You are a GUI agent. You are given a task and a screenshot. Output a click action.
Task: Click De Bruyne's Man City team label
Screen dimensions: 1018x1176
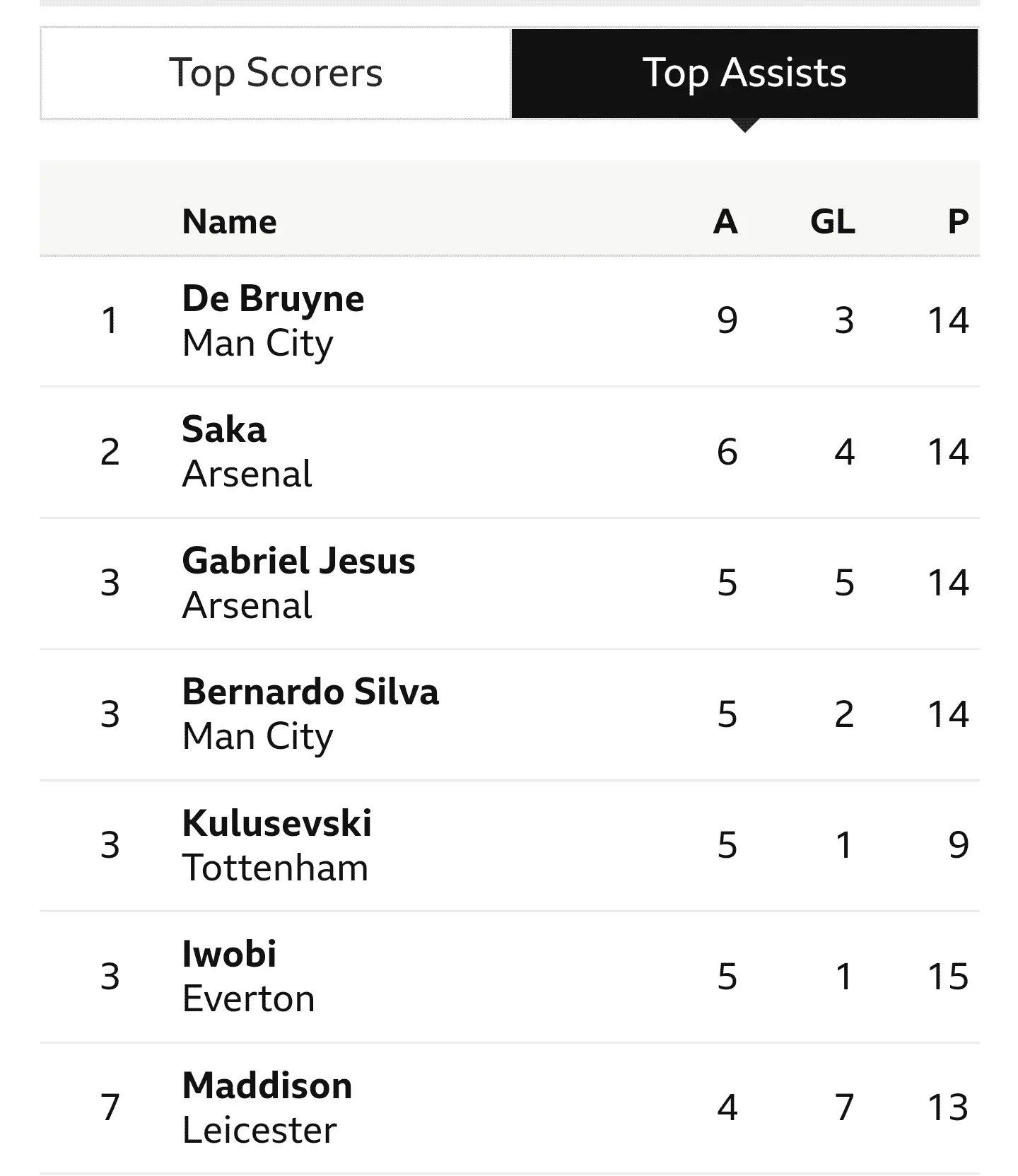[257, 344]
